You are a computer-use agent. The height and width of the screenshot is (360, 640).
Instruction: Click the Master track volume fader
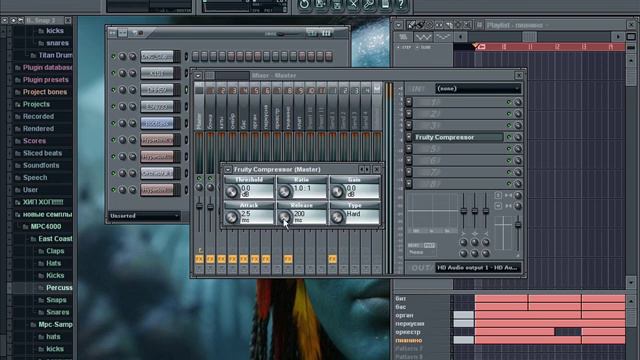point(199,207)
